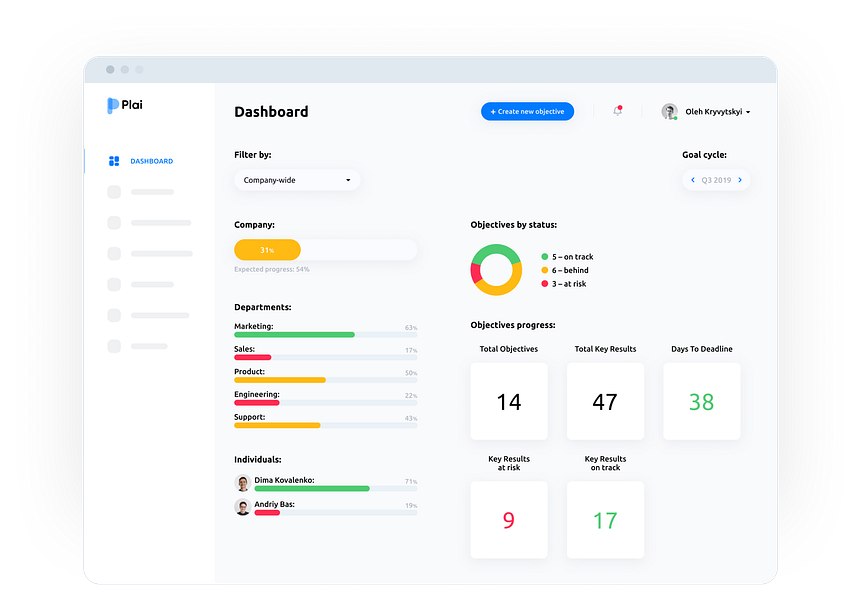This screenshot has width=861, height=600.
Task: Click Oleh Kryvytskyi's profile avatar
Action: pyautogui.click(x=669, y=111)
